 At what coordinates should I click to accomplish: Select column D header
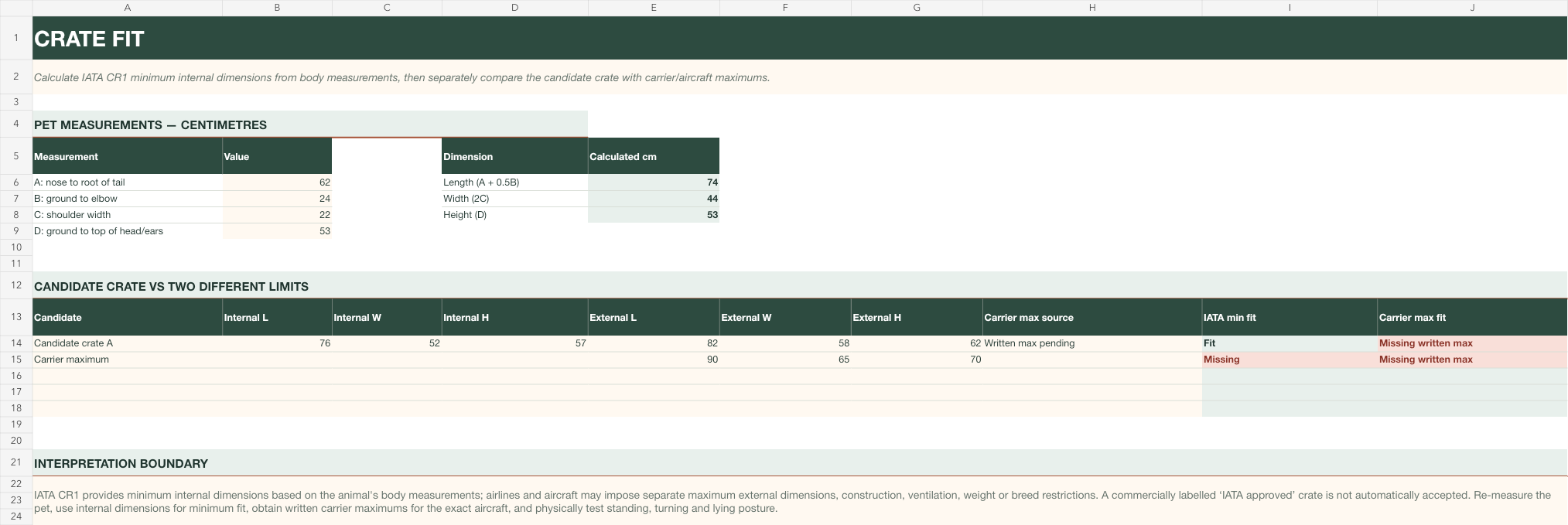[515, 8]
